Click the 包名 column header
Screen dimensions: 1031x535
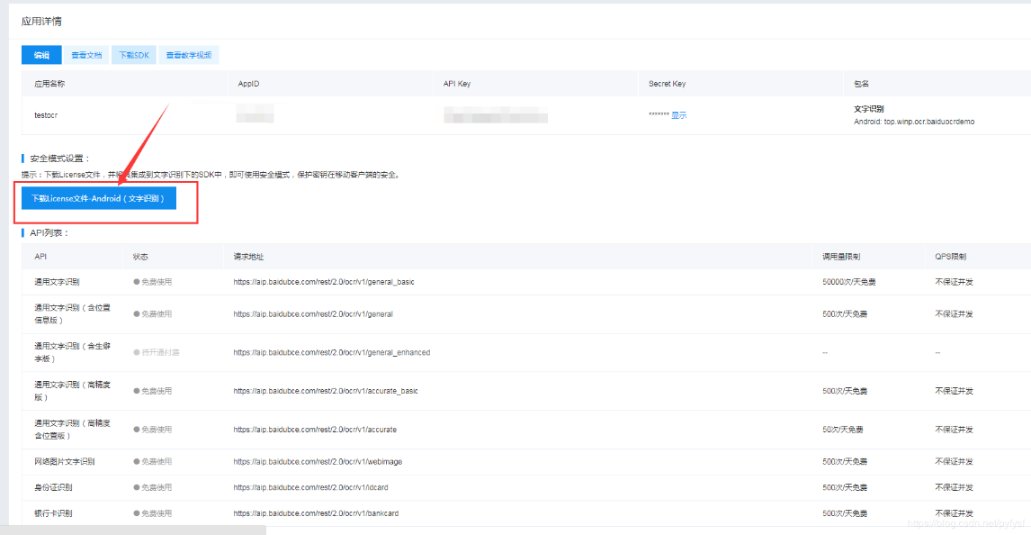[861, 83]
